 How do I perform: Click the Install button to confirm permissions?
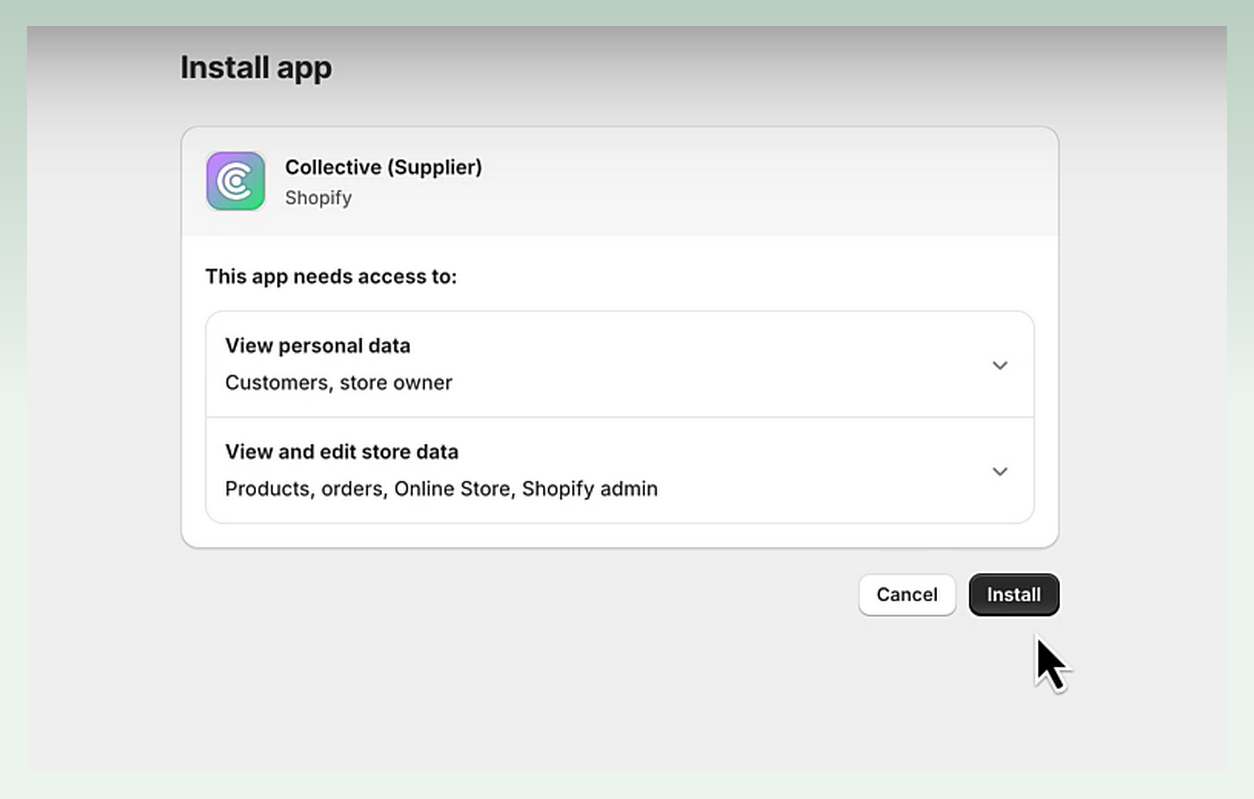(1014, 594)
